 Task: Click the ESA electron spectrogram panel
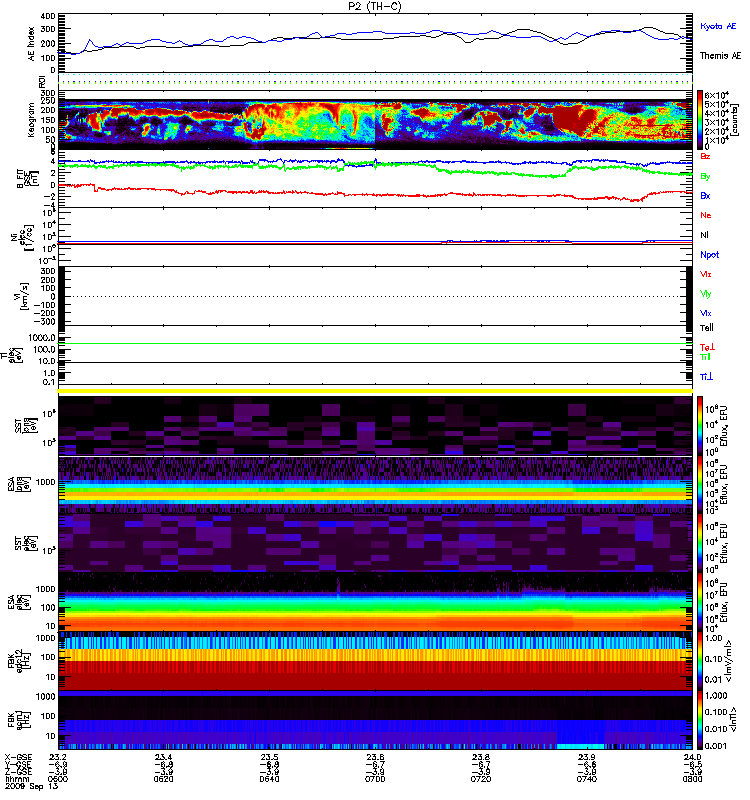[375, 602]
